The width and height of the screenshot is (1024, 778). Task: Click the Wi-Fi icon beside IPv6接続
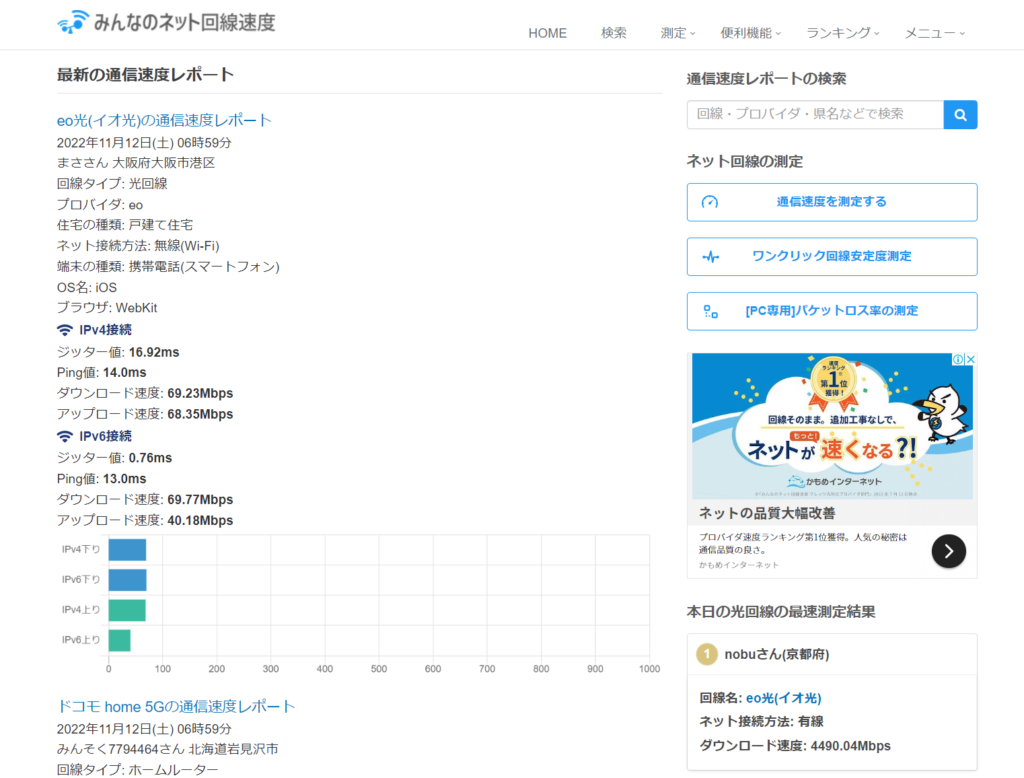[65, 436]
